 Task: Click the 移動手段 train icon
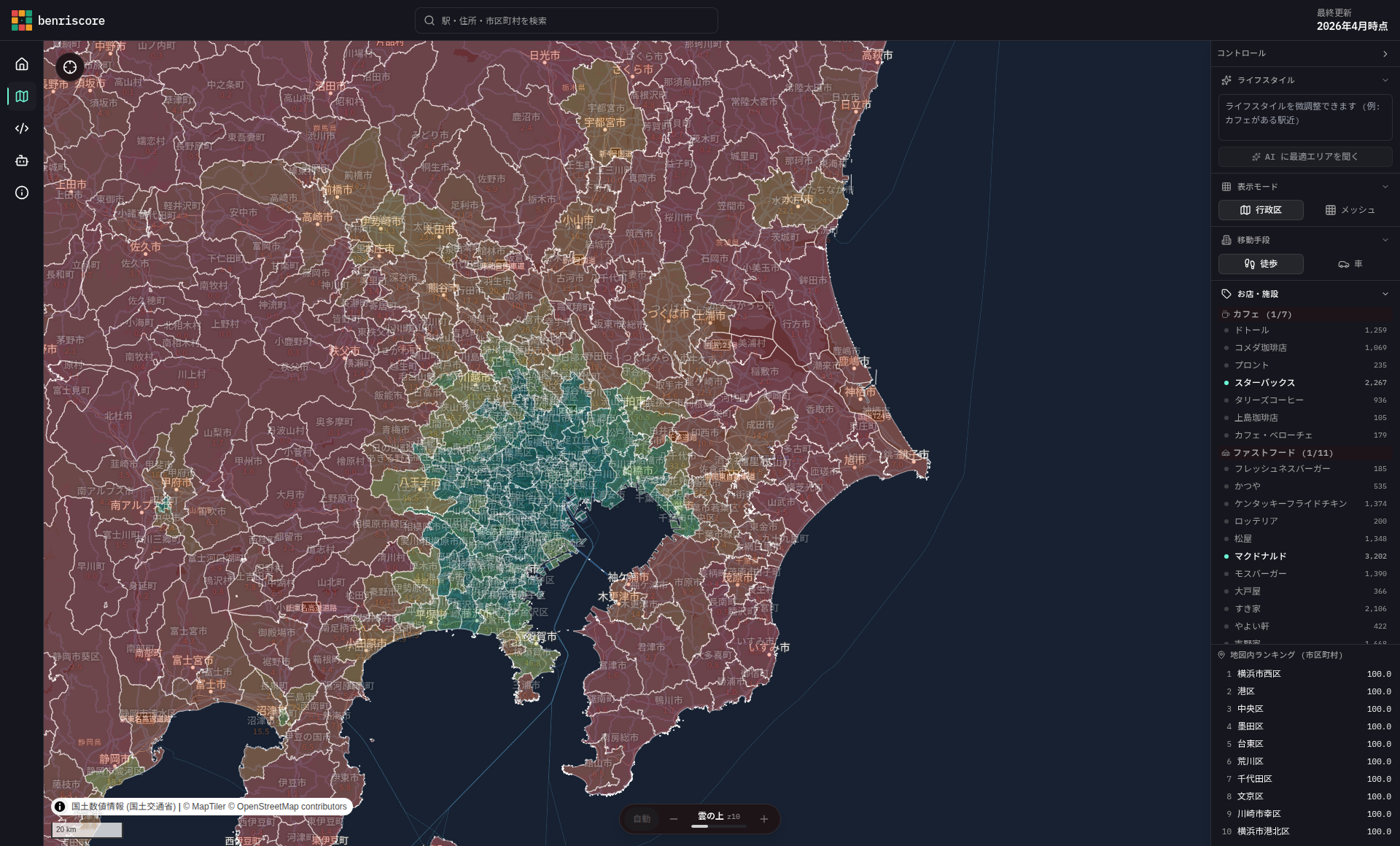[1226, 240]
